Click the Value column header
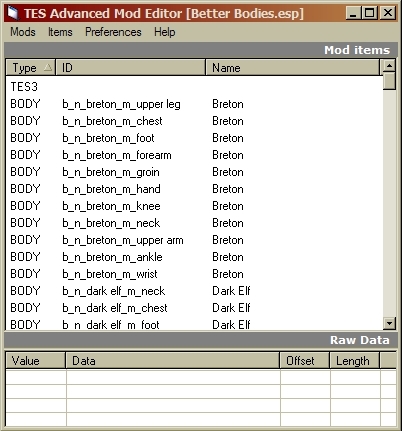402x431 pixels. tap(35, 361)
